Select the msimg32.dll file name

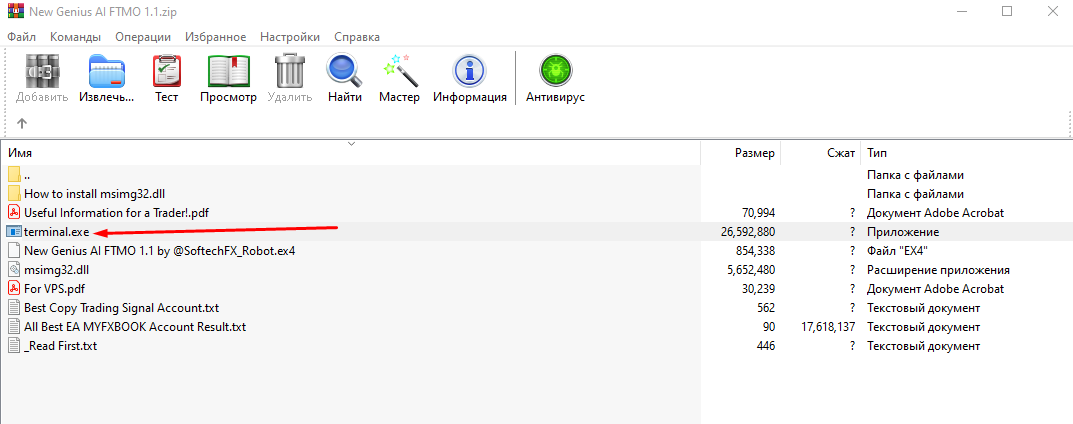coord(56,270)
